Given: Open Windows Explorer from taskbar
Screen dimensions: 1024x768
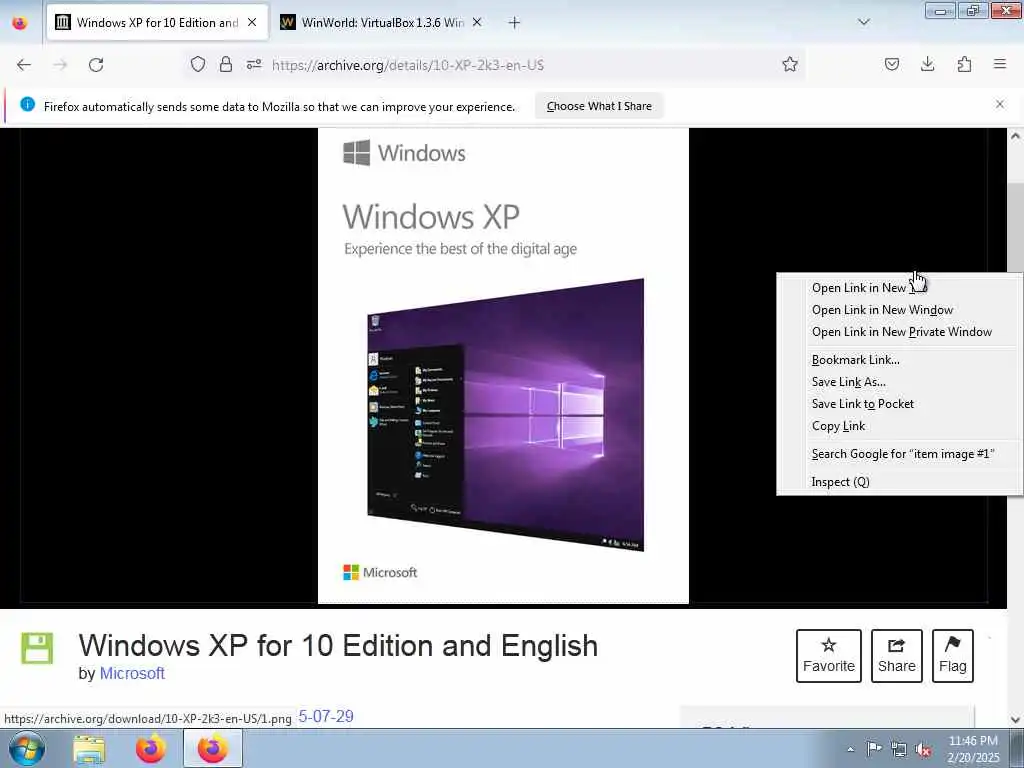Looking at the screenshot, I should click(89, 748).
